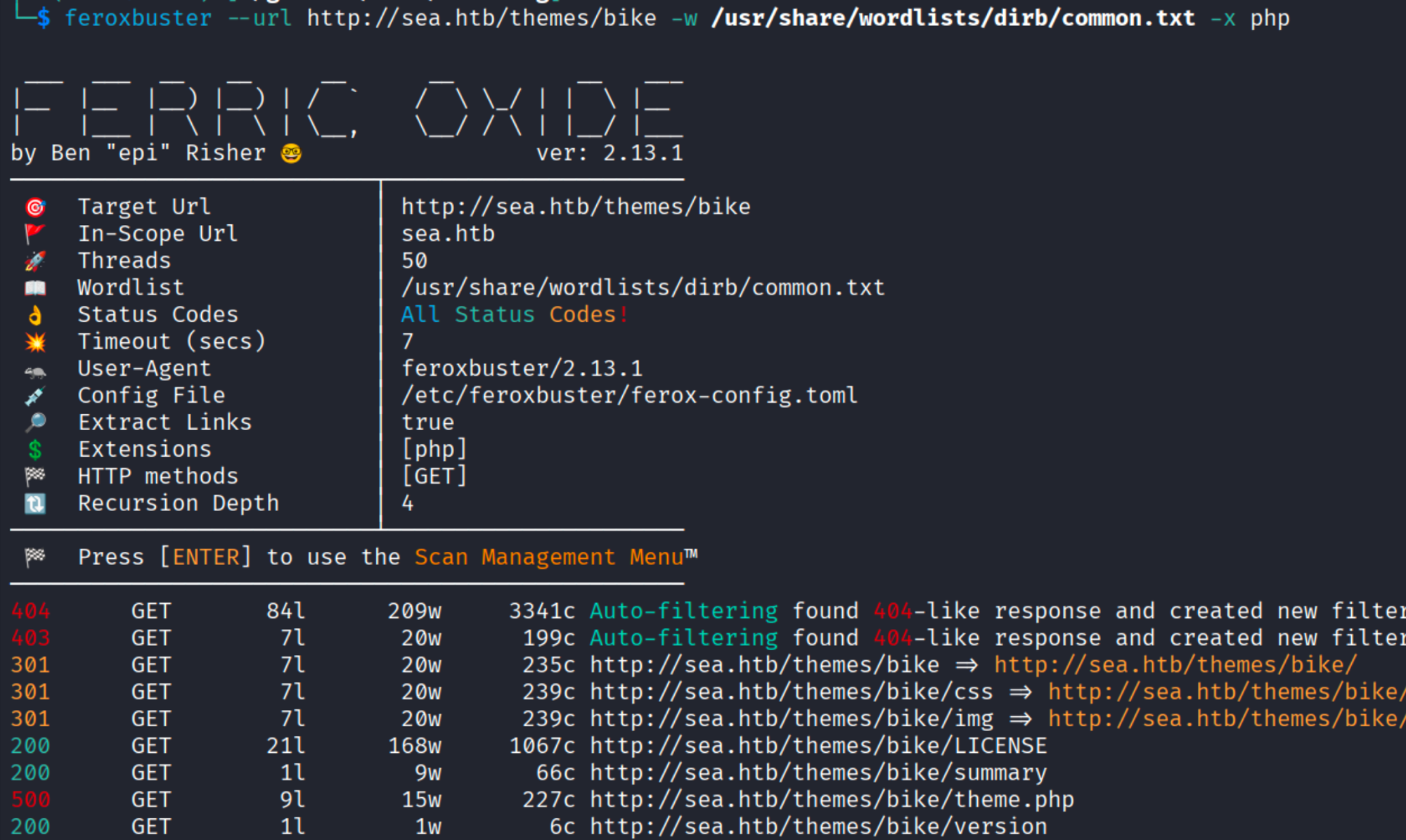The width and height of the screenshot is (1406, 840).
Task: Click the green dollar sign beside Extensions
Action: click(35, 450)
